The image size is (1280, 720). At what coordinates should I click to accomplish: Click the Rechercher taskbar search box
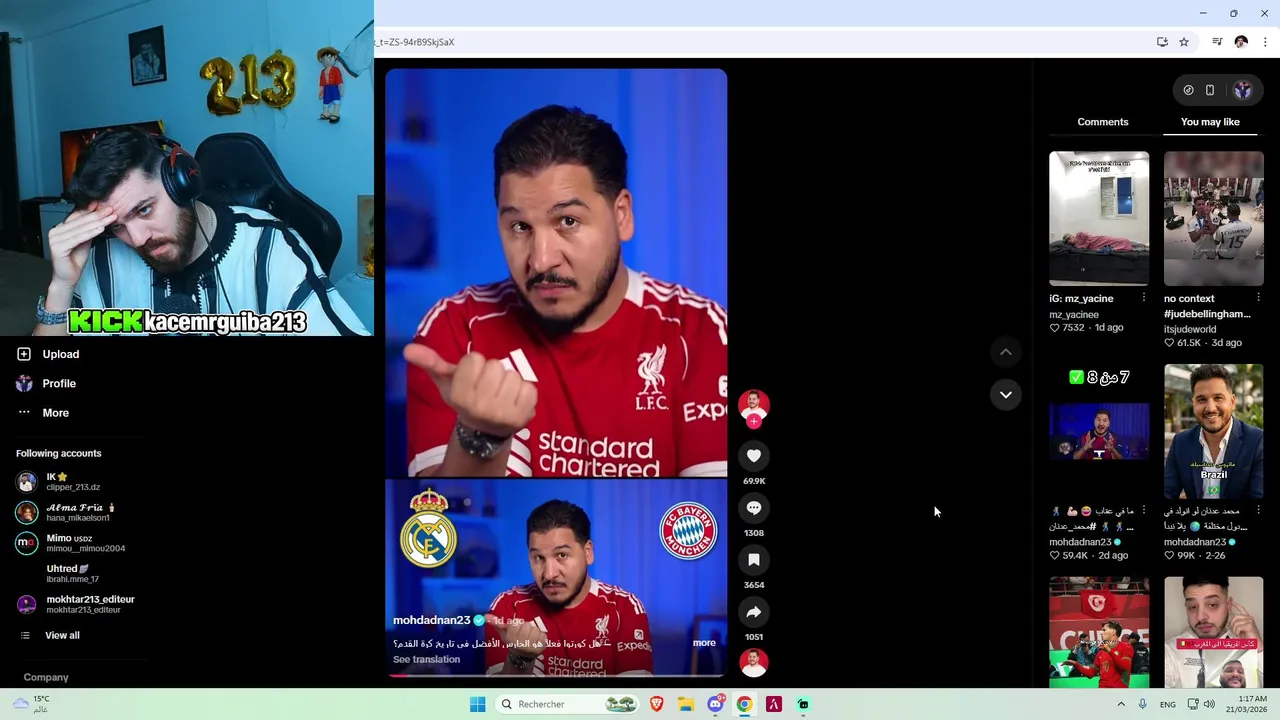pyautogui.click(x=568, y=704)
